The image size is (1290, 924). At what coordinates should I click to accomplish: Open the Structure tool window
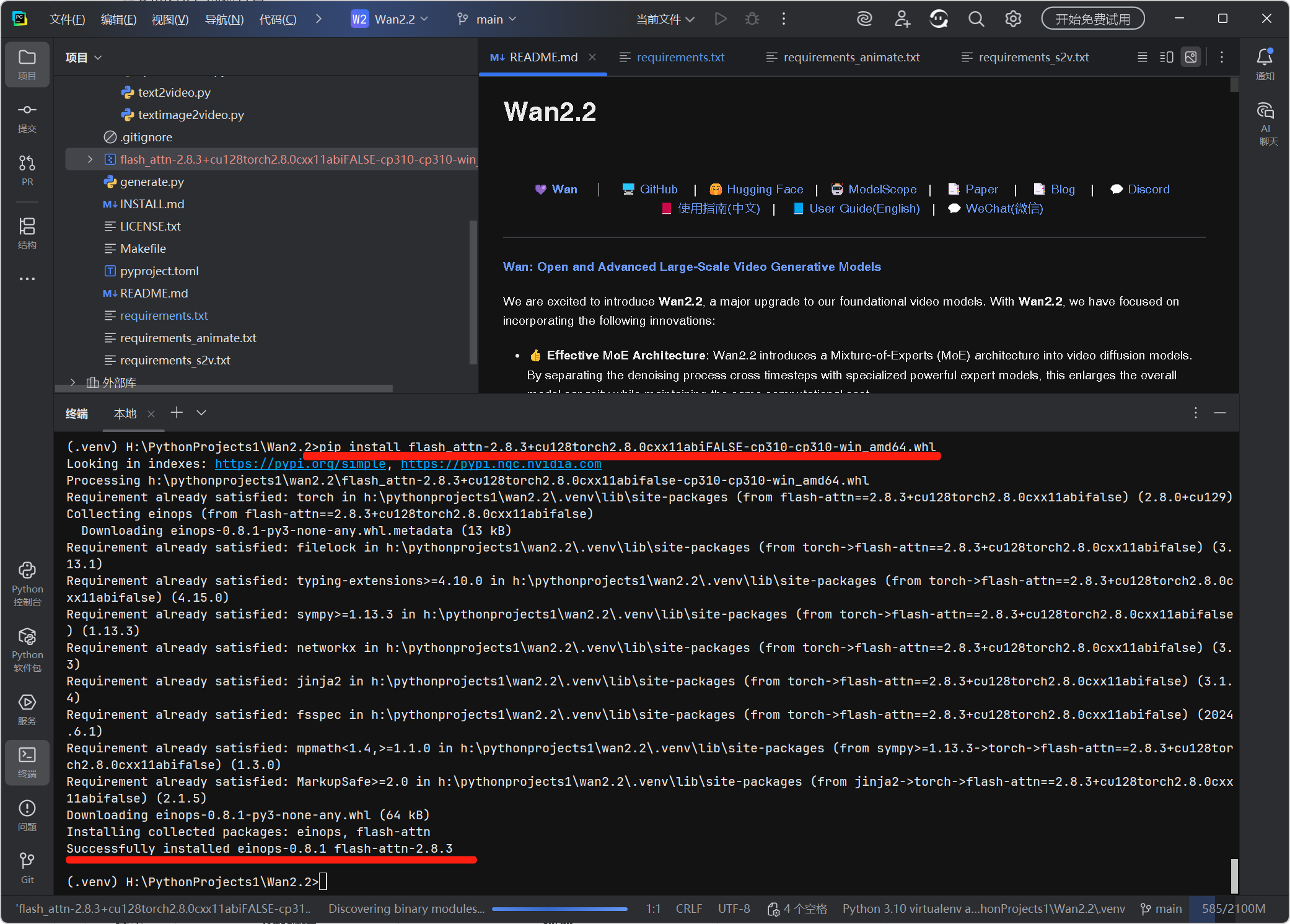pyautogui.click(x=27, y=233)
